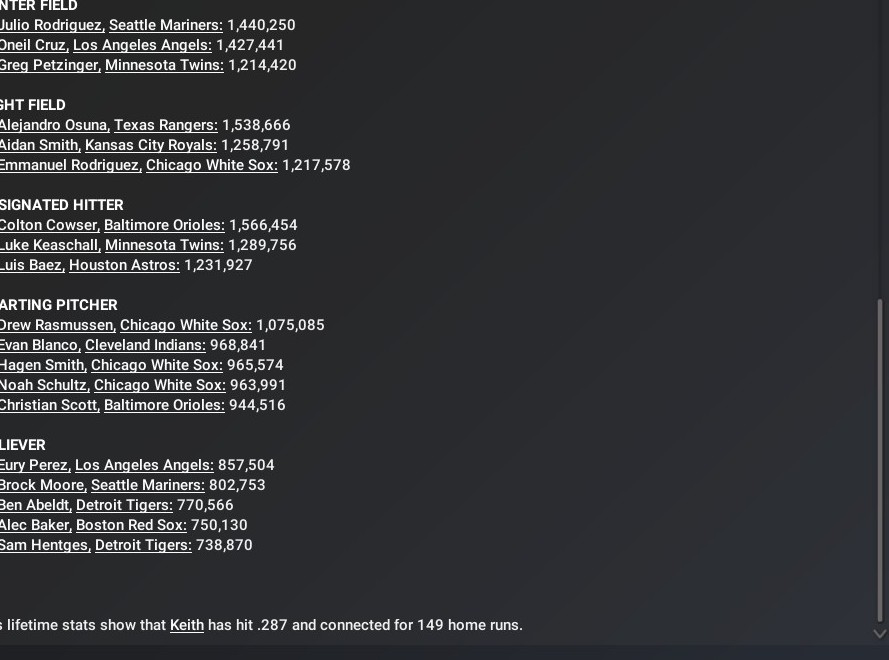Select Noah Schultz player link
The image size is (889, 660).
(44, 385)
